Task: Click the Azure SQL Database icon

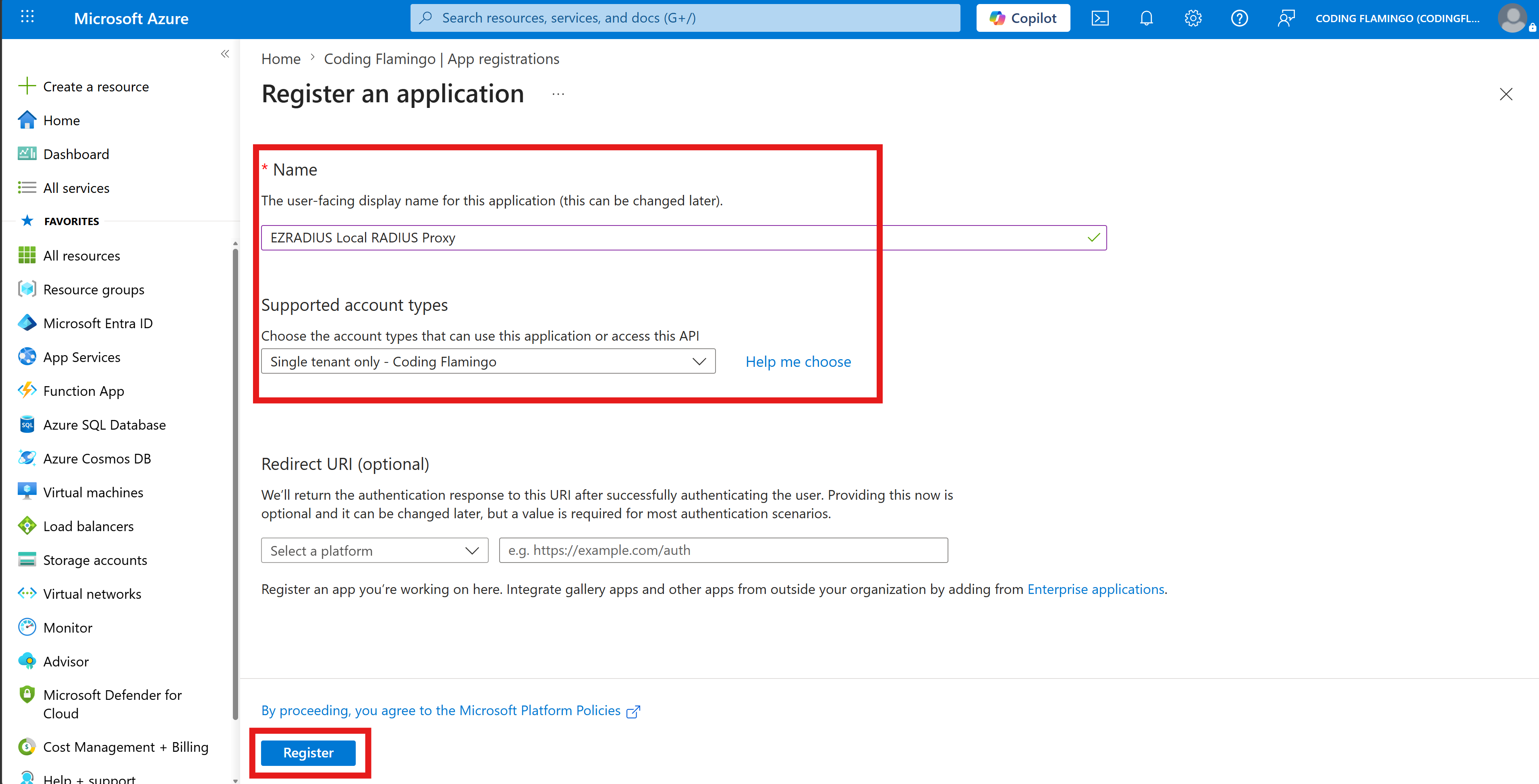Action: click(x=27, y=424)
